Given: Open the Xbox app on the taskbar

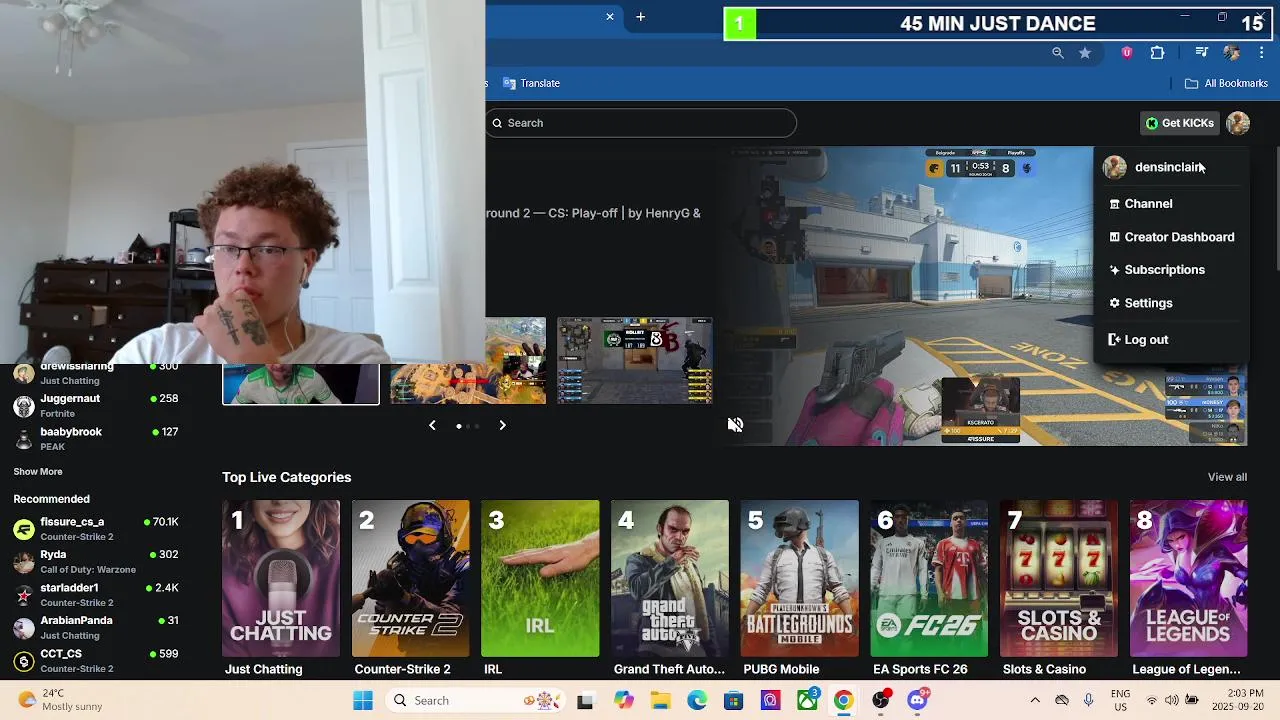Looking at the screenshot, I should (x=807, y=700).
